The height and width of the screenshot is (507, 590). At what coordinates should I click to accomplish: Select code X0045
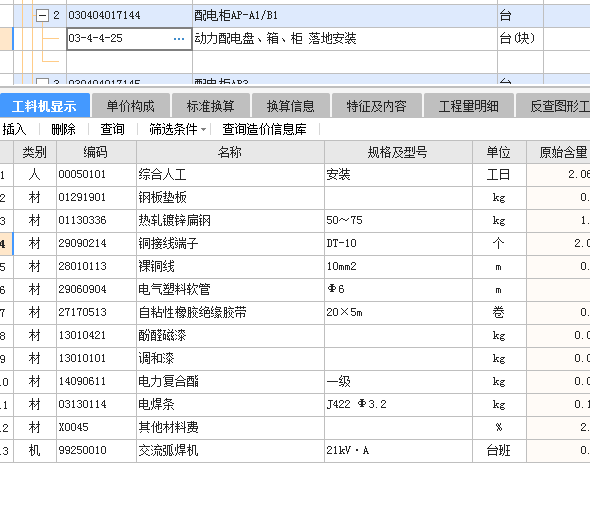96,428
